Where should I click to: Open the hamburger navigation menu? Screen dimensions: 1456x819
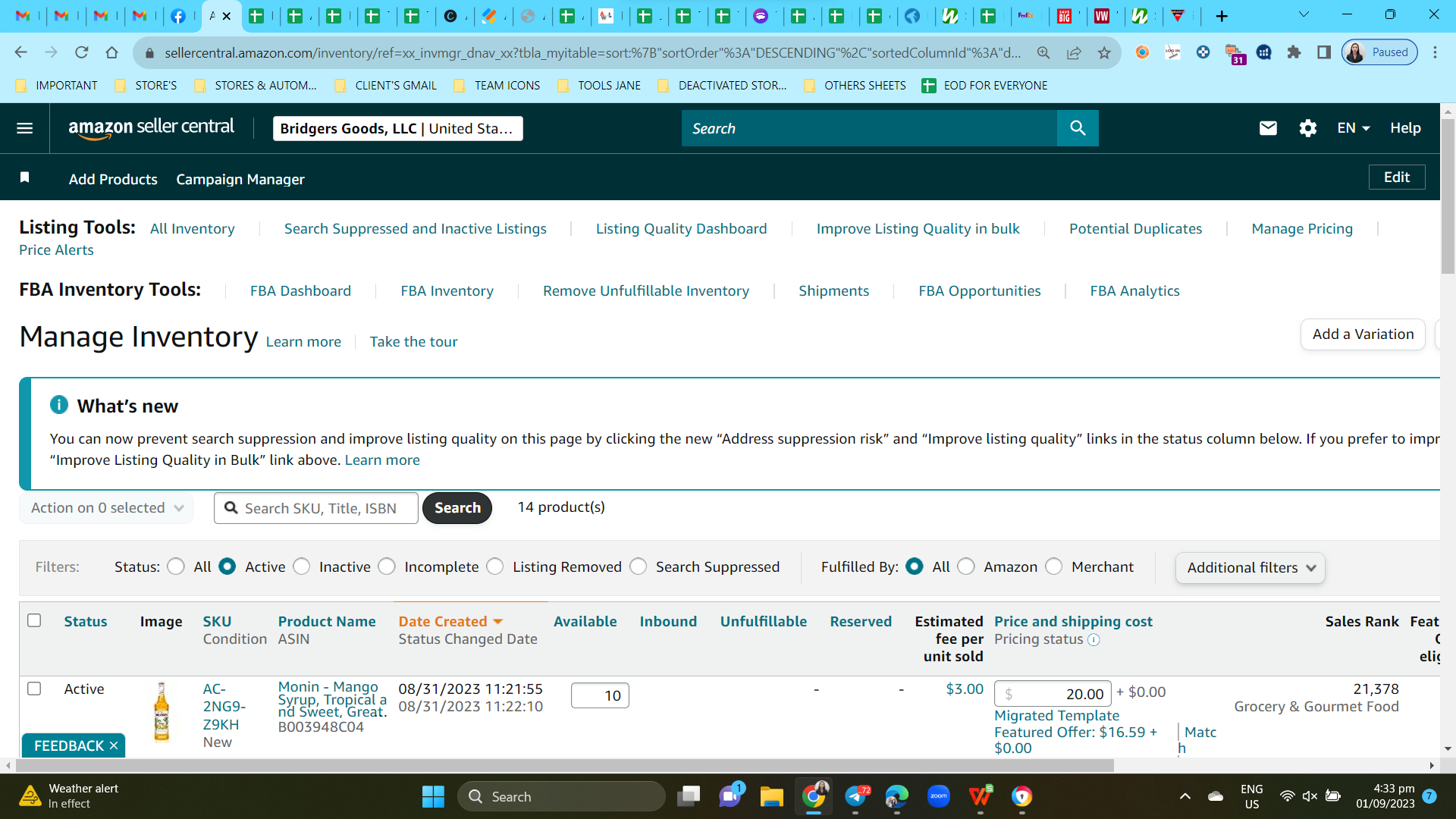25,128
